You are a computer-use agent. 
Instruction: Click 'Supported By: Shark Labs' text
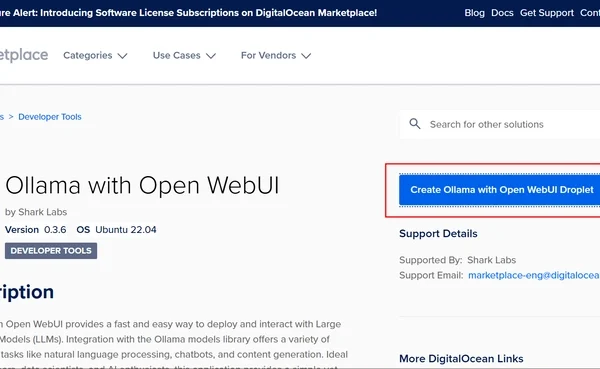click(457, 260)
